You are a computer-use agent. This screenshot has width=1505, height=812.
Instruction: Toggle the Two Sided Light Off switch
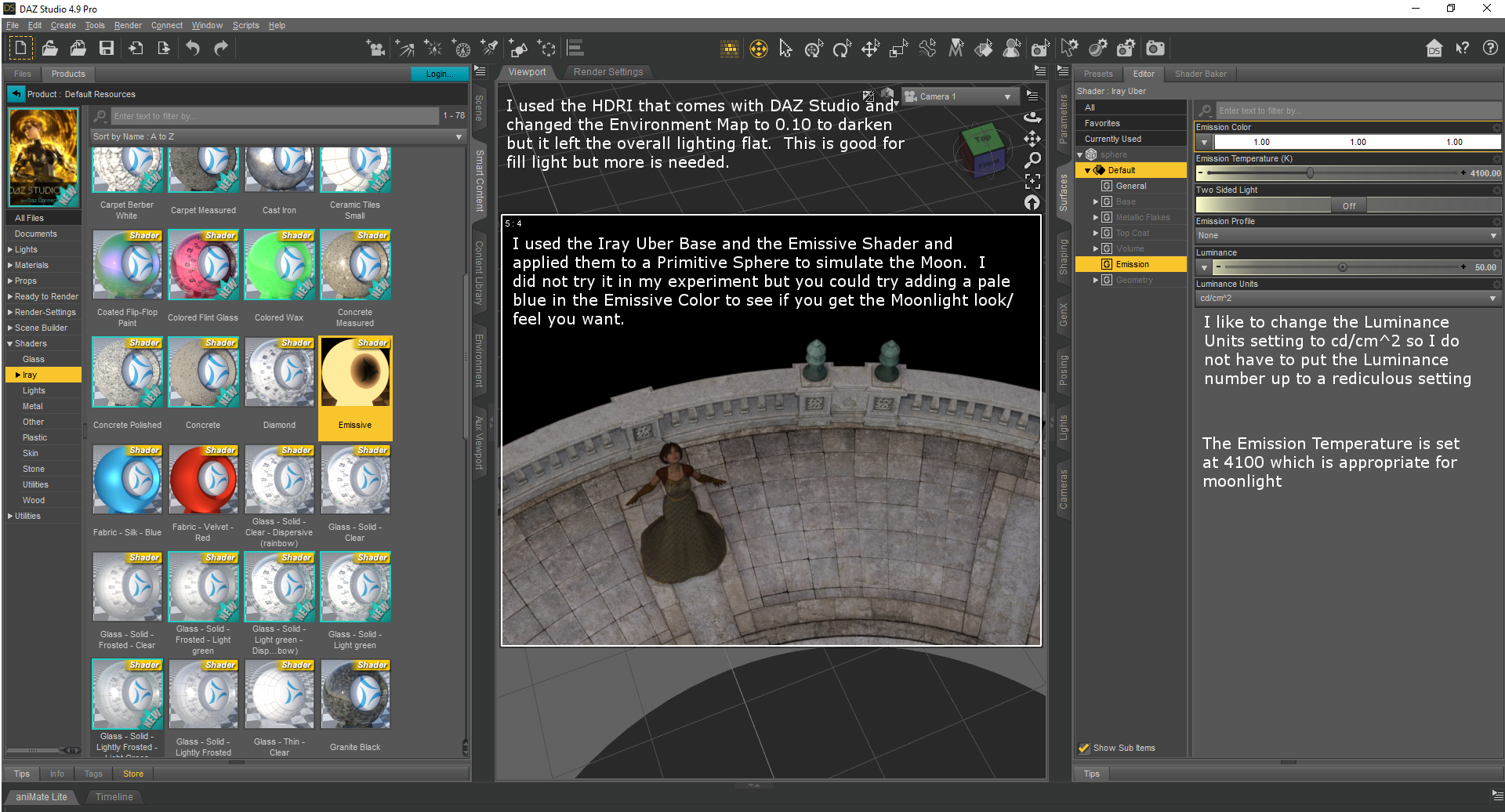1348,206
